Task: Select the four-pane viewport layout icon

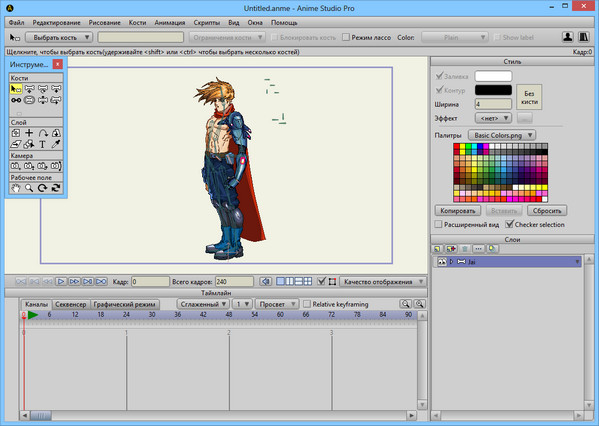Action: [308, 282]
